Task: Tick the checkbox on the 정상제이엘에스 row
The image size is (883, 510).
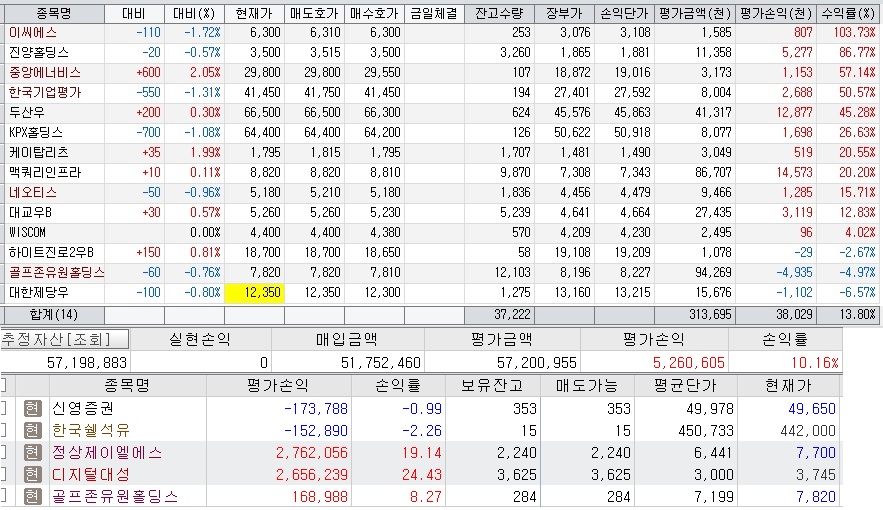Action: 3,453
